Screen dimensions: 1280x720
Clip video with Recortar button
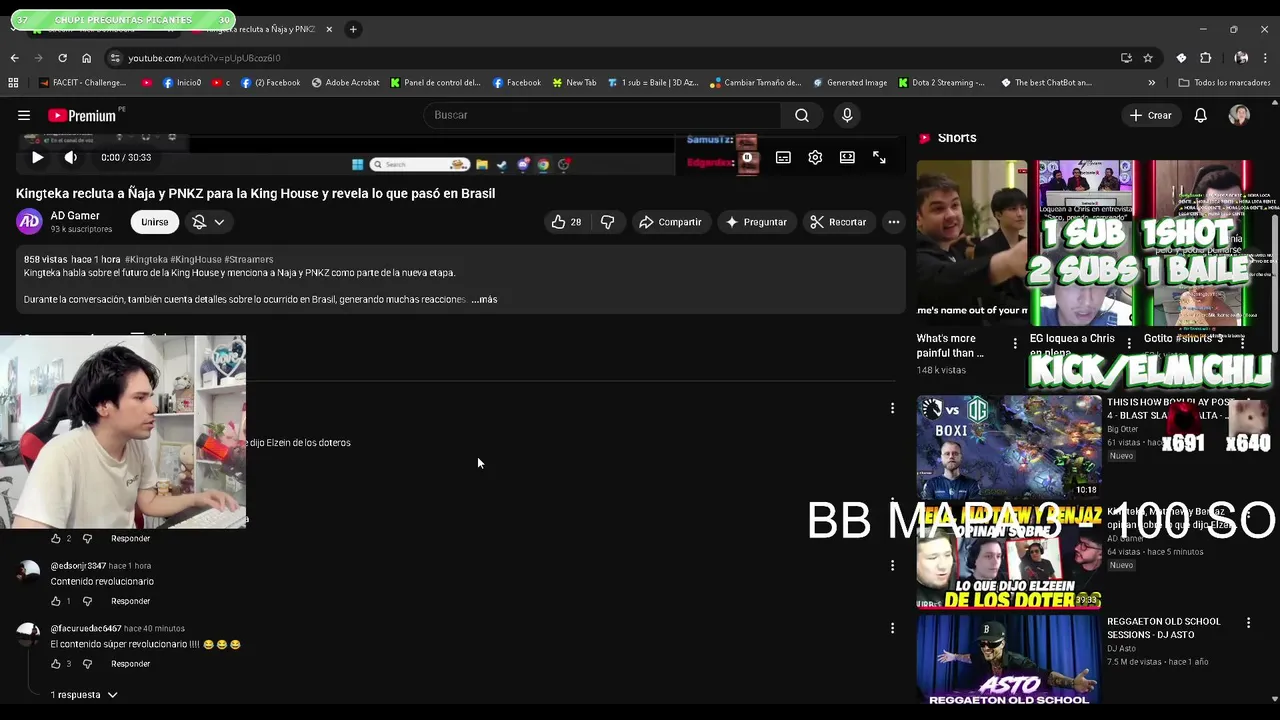click(x=838, y=222)
